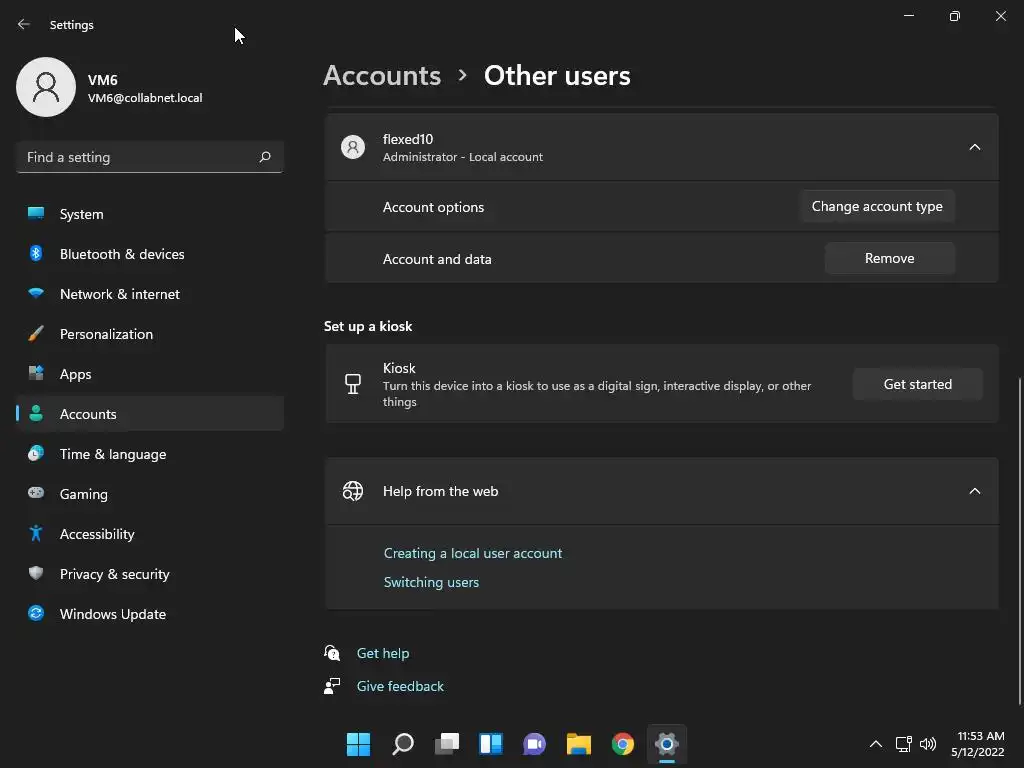Open the Bluetooth & devices settings

[150, 254]
